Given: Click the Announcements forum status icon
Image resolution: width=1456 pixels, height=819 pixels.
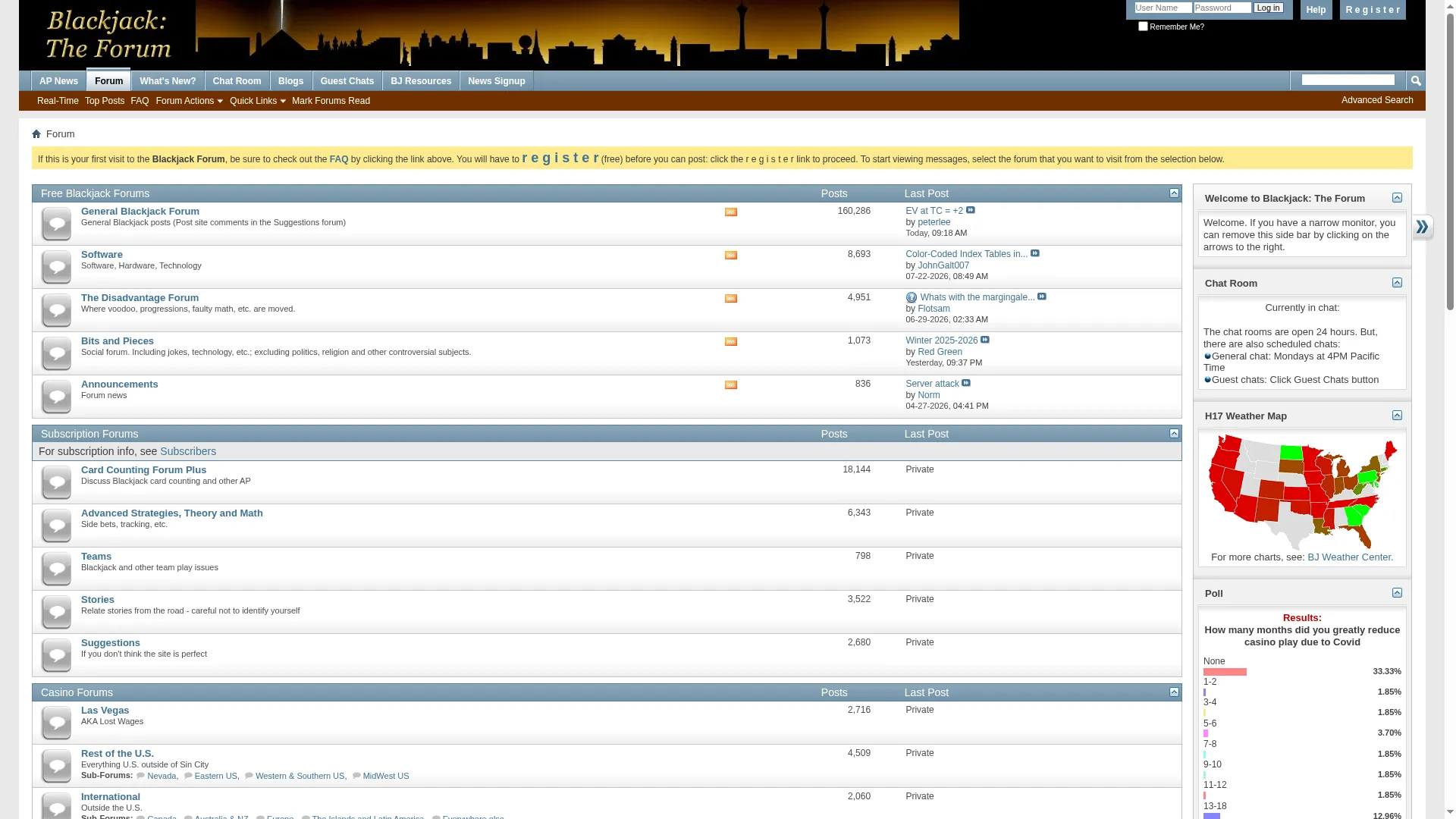Looking at the screenshot, I should tap(56, 397).
